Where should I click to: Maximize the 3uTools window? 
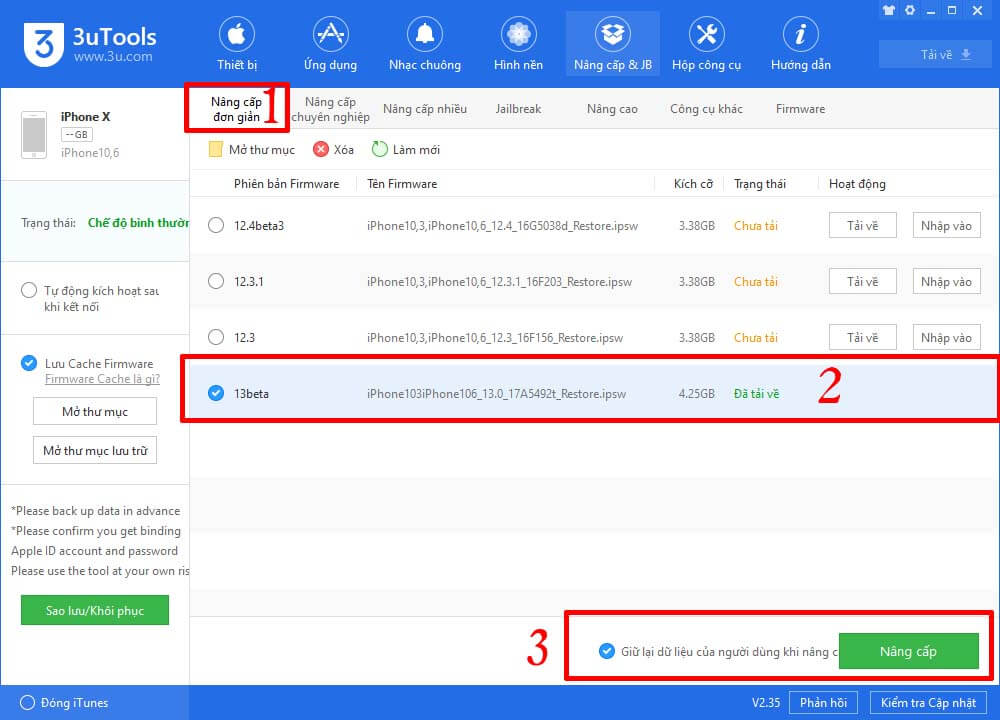(952, 10)
